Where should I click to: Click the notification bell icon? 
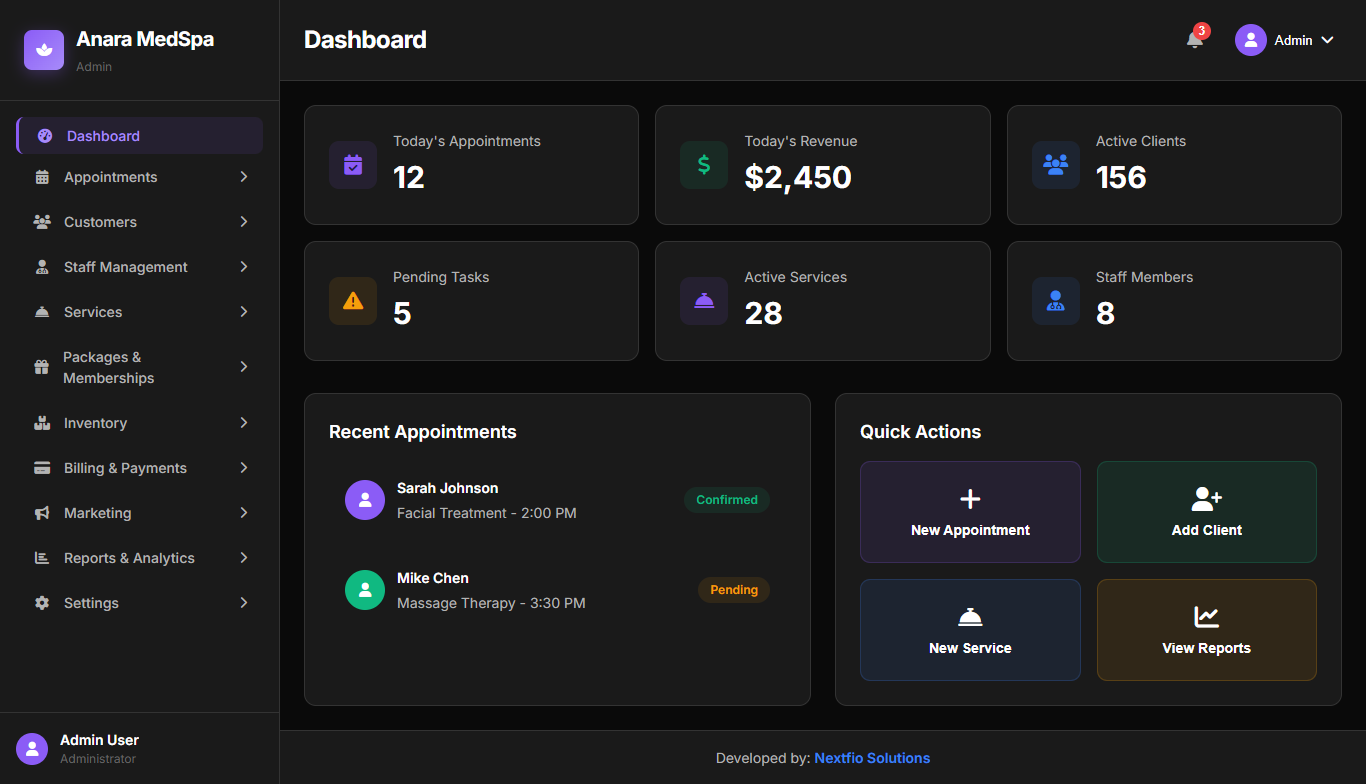(1194, 40)
